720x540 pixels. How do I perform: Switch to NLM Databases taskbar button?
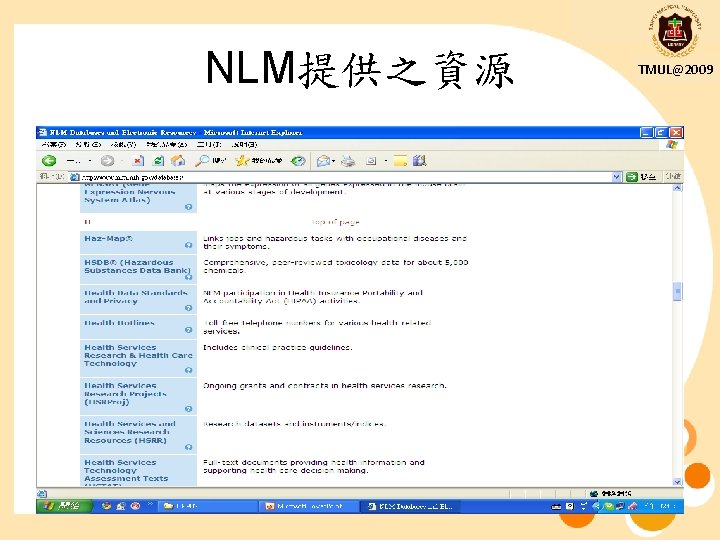click(411, 506)
